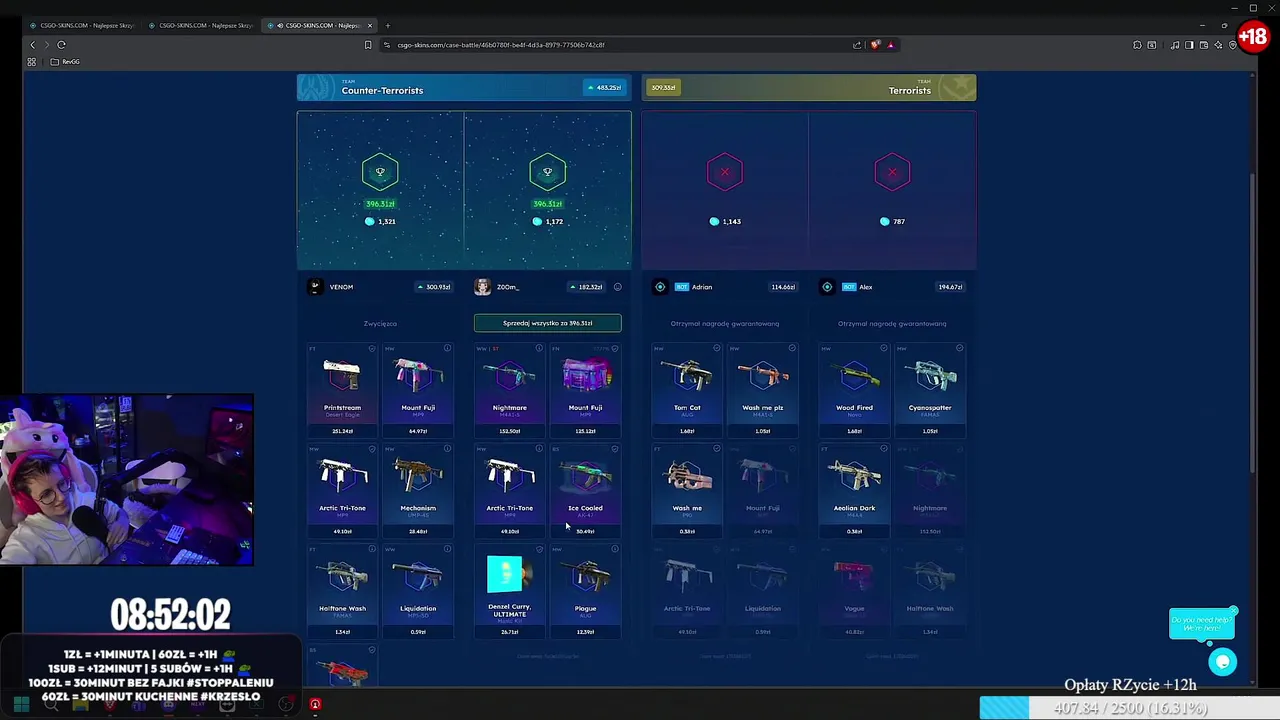Click Z00m_'s 182.32zł balance badge
The image size is (1280, 720).
[587, 287]
